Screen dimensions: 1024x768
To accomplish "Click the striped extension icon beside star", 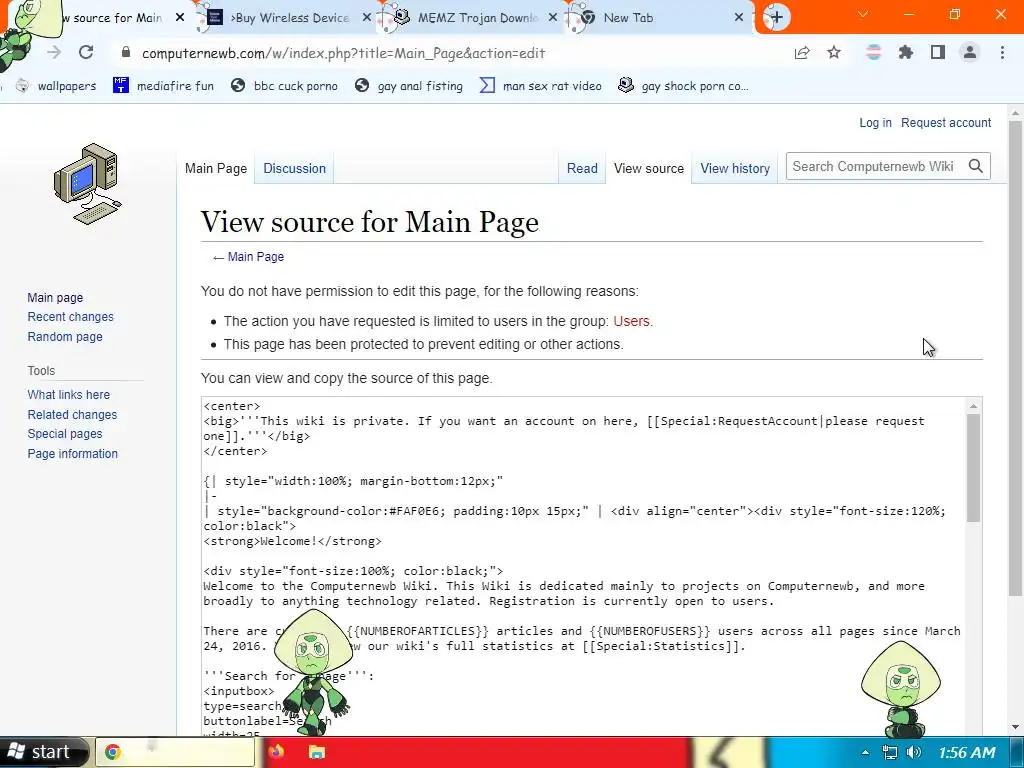I will (873, 52).
